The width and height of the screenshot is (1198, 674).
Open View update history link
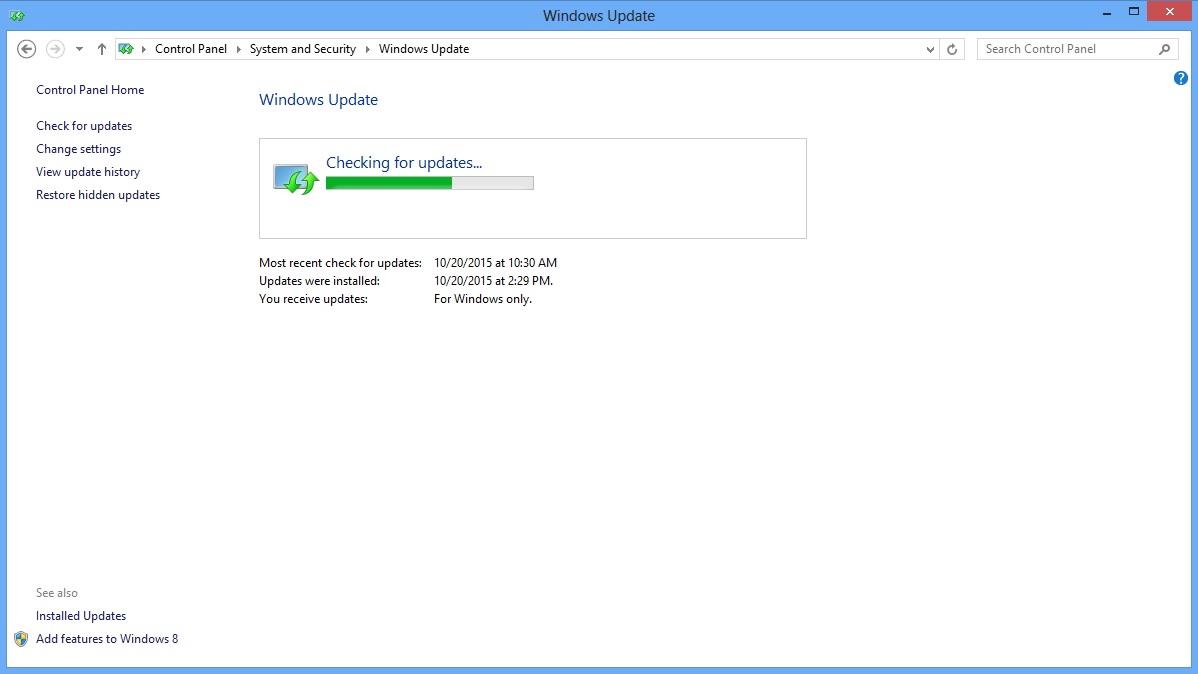pyautogui.click(x=88, y=171)
